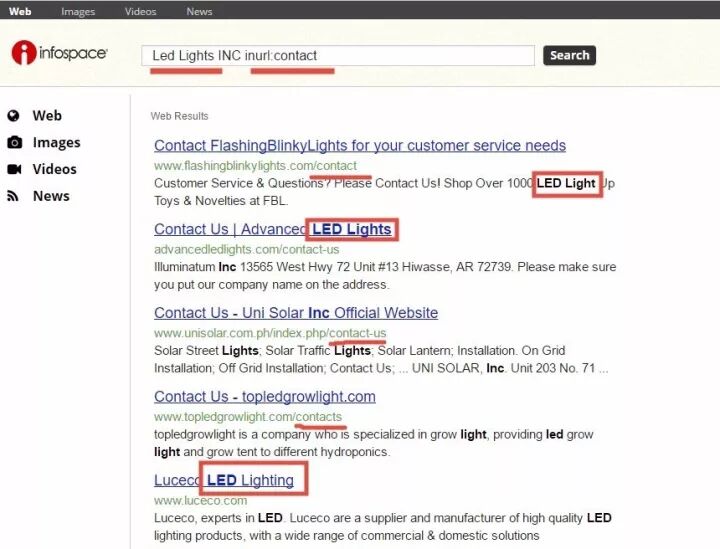Viewport: 720px width, 549px height.
Task: Select Videos in the left sidebar
Action: 54,169
